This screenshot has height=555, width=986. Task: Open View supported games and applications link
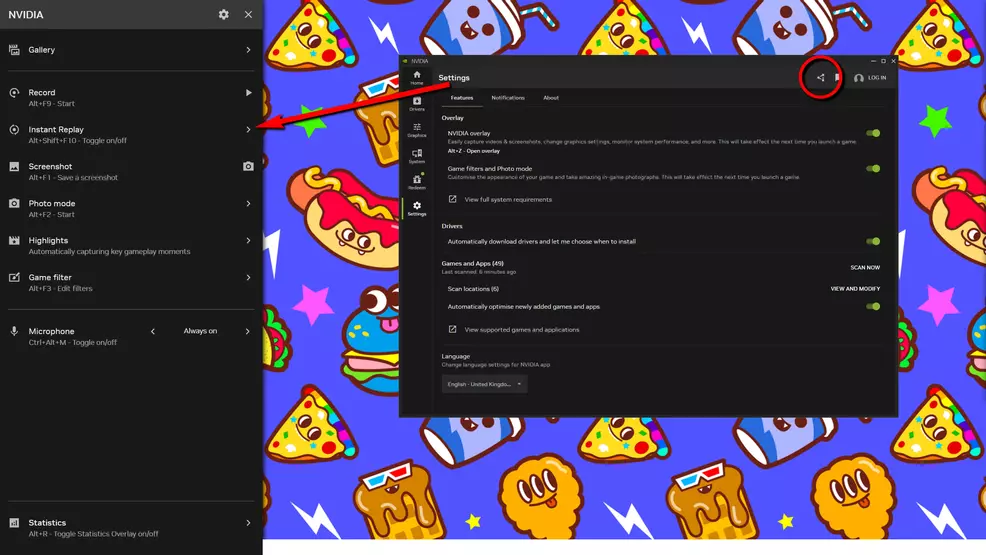pos(522,330)
